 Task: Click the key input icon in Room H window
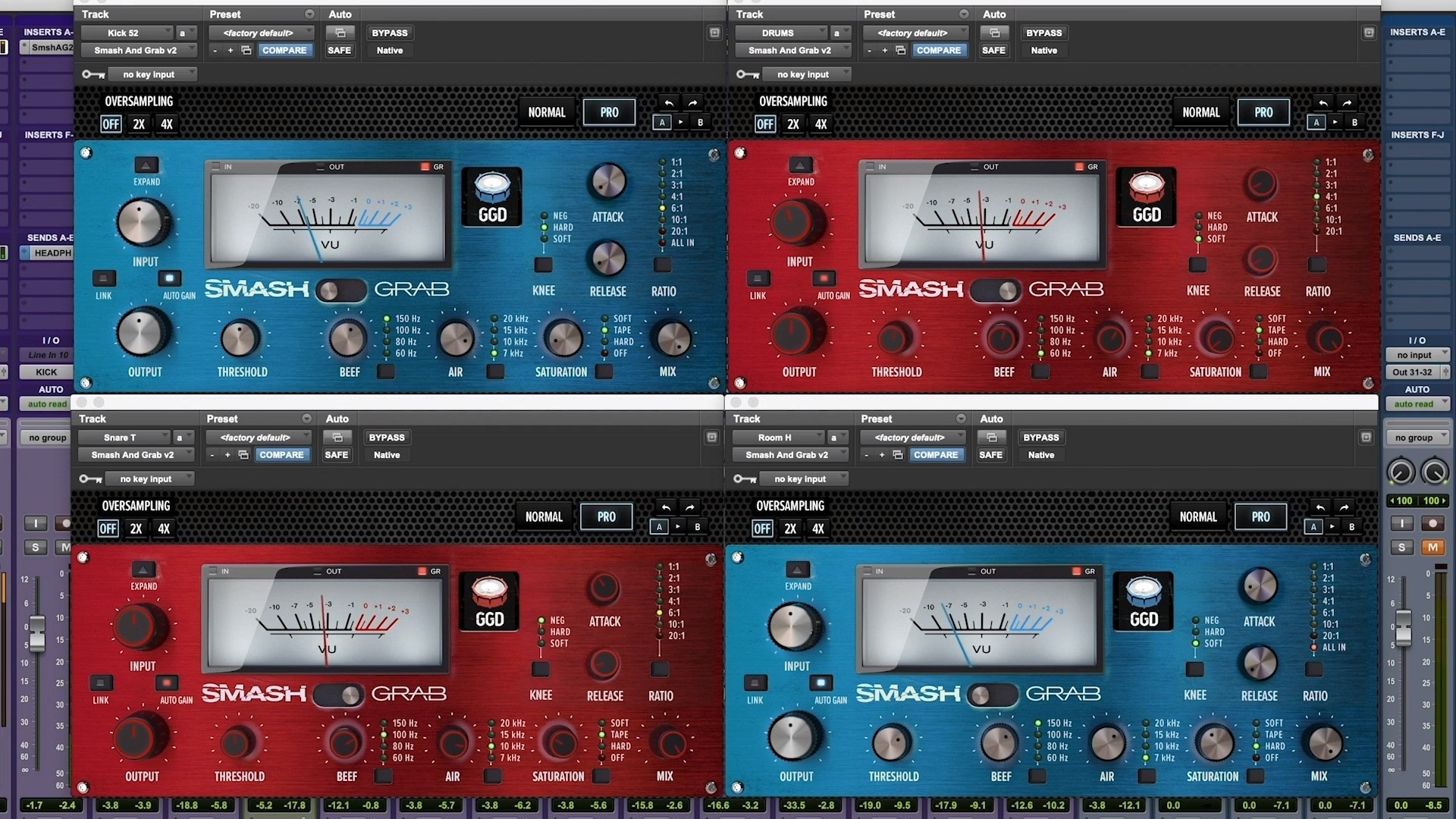click(745, 479)
